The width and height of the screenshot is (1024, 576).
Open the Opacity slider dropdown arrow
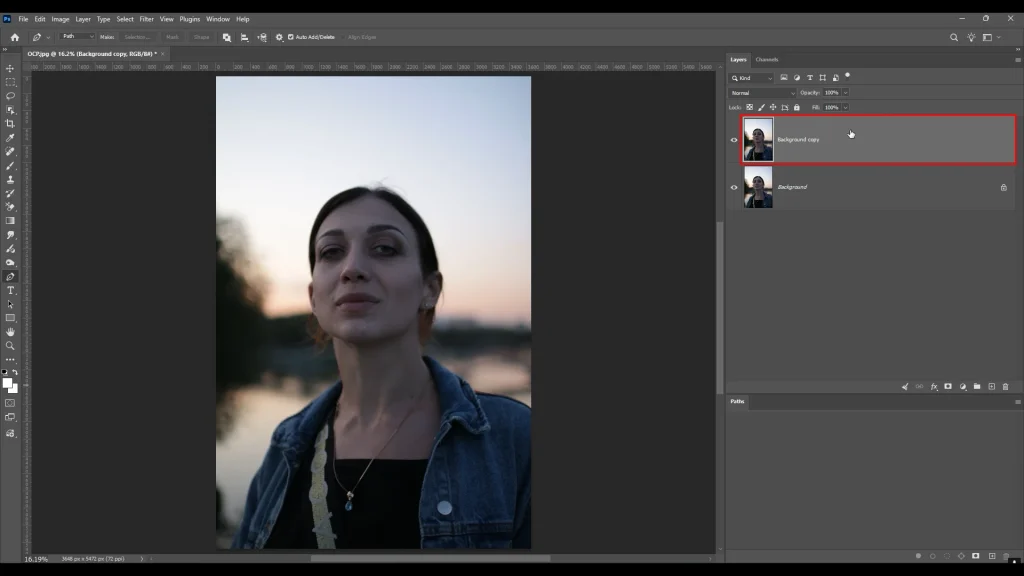[845, 93]
